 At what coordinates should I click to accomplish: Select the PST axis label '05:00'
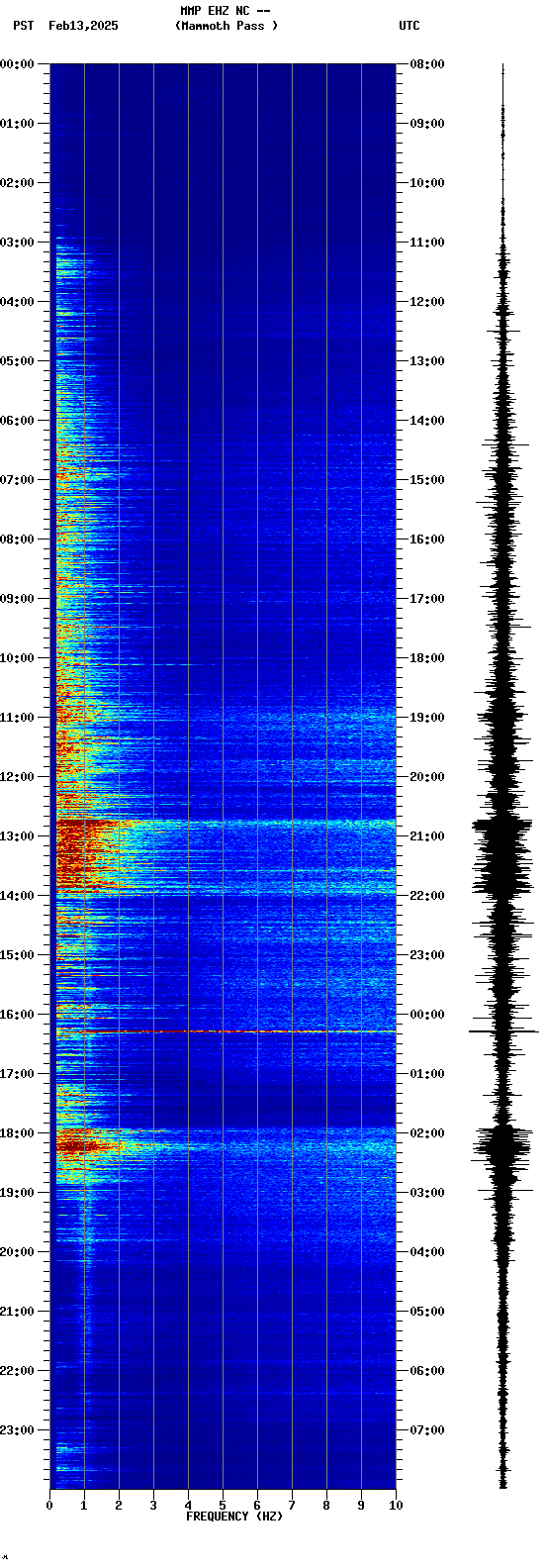[18, 361]
